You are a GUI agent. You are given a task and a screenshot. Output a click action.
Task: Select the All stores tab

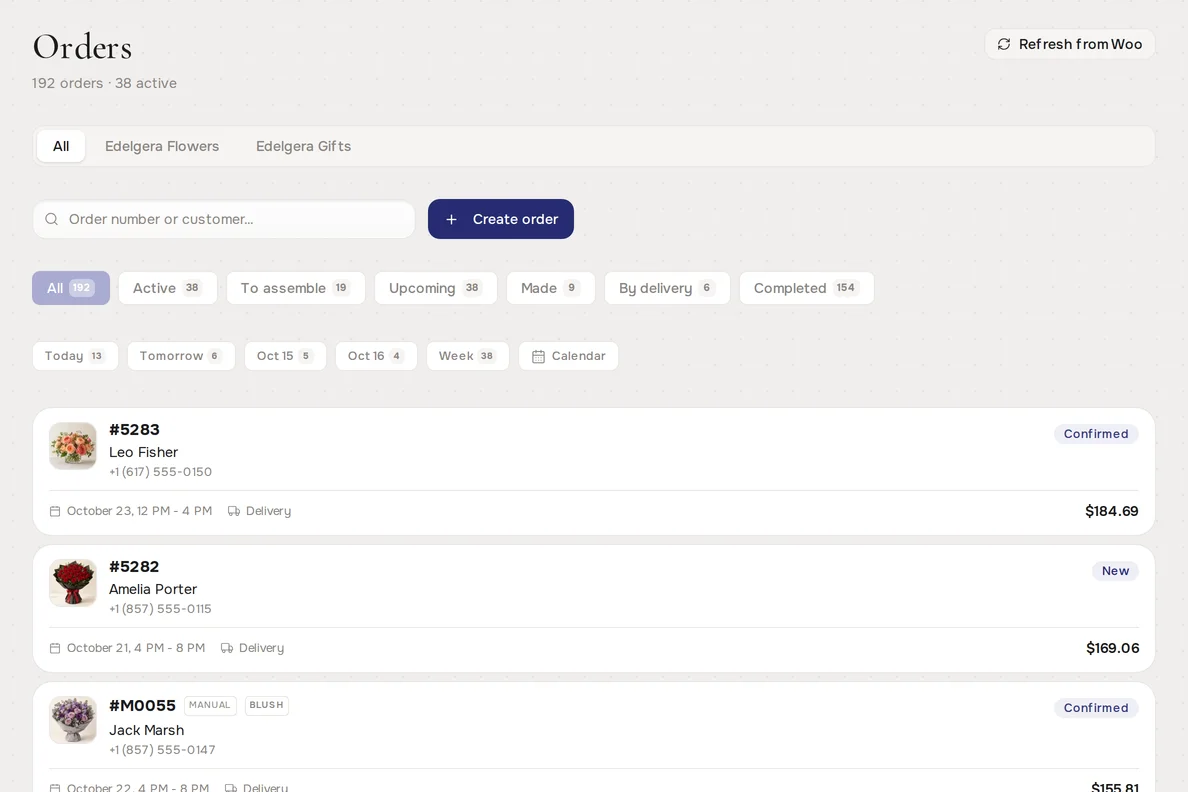tap(61, 146)
